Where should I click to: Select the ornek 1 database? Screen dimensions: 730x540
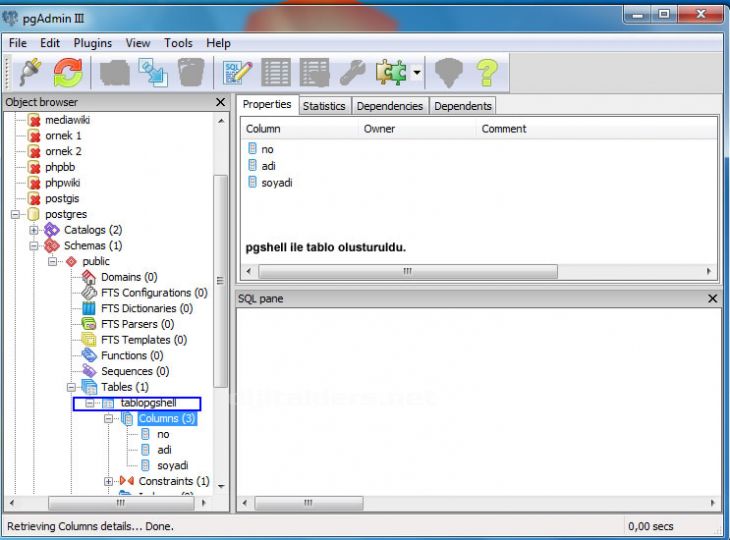point(63,135)
